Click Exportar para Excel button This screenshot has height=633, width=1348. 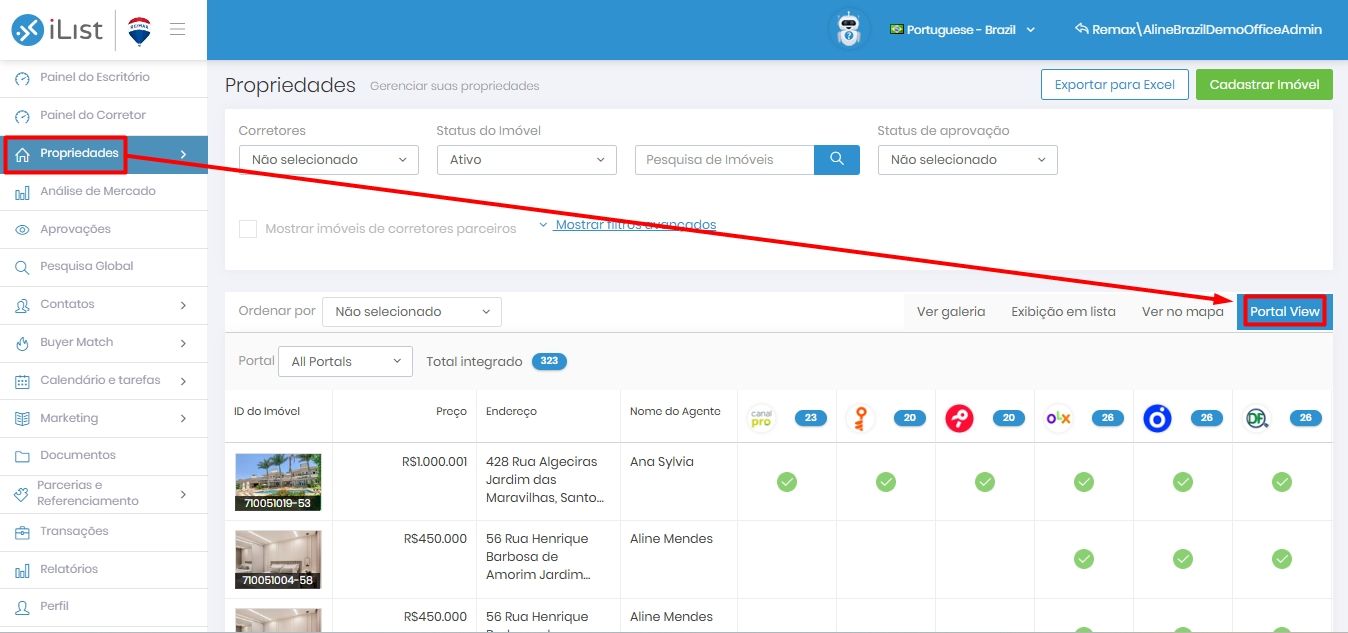[1115, 85]
